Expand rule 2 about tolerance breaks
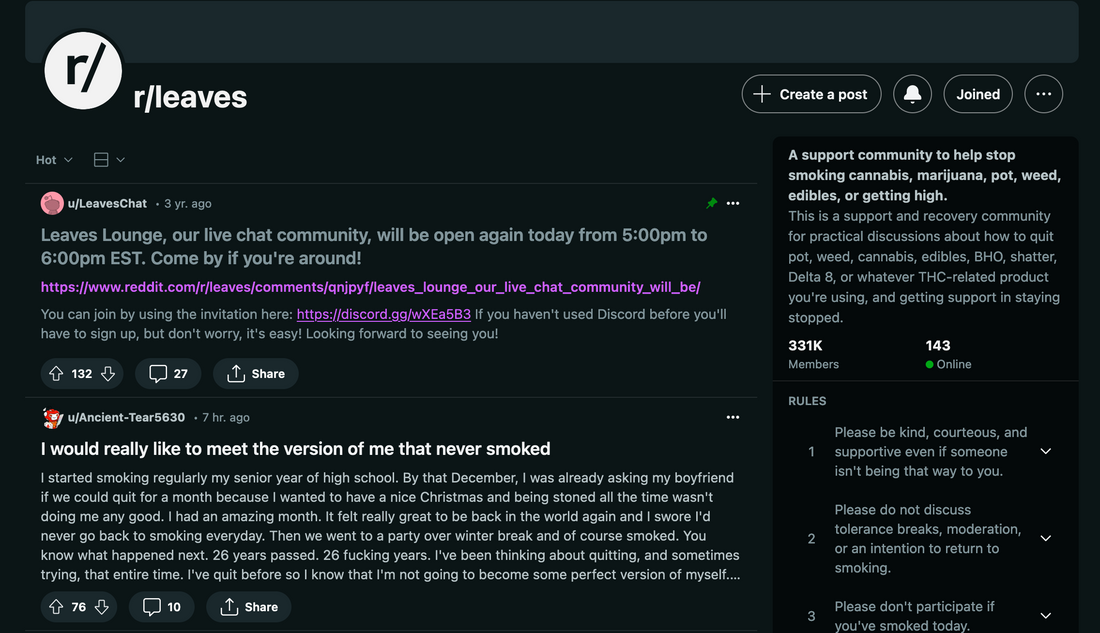The height and width of the screenshot is (633, 1100). [x=1045, y=538]
